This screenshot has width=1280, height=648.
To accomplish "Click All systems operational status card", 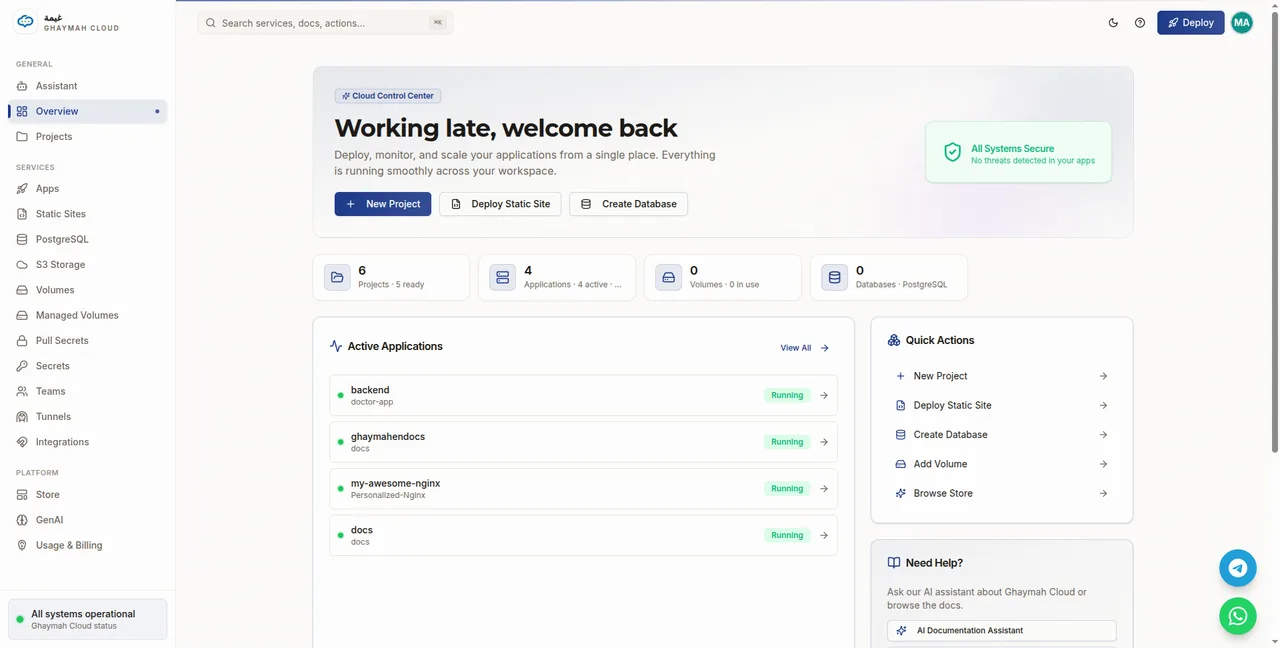I will coord(87,619).
